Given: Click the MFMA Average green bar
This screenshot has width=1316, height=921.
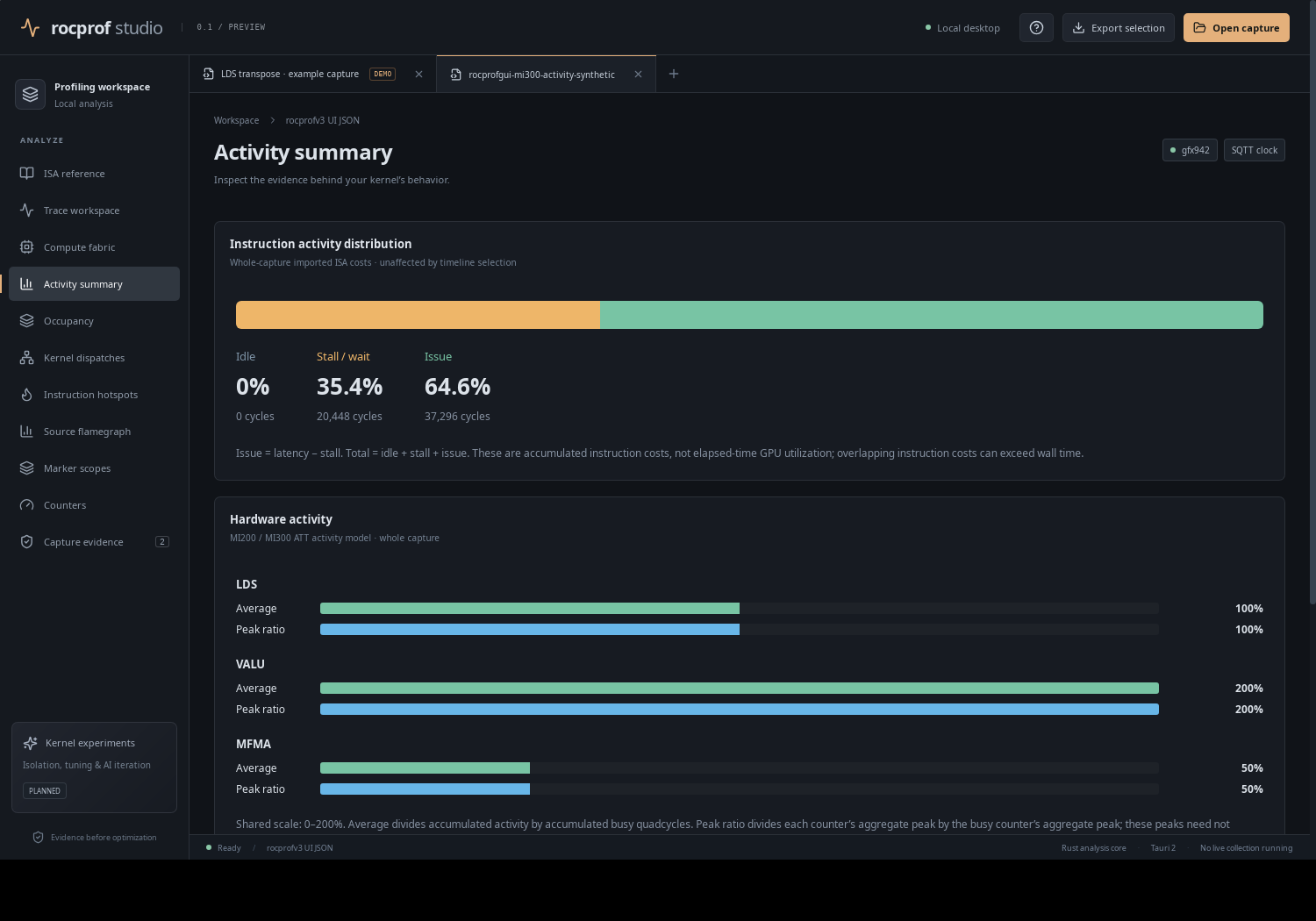Looking at the screenshot, I should click(x=425, y=767).
